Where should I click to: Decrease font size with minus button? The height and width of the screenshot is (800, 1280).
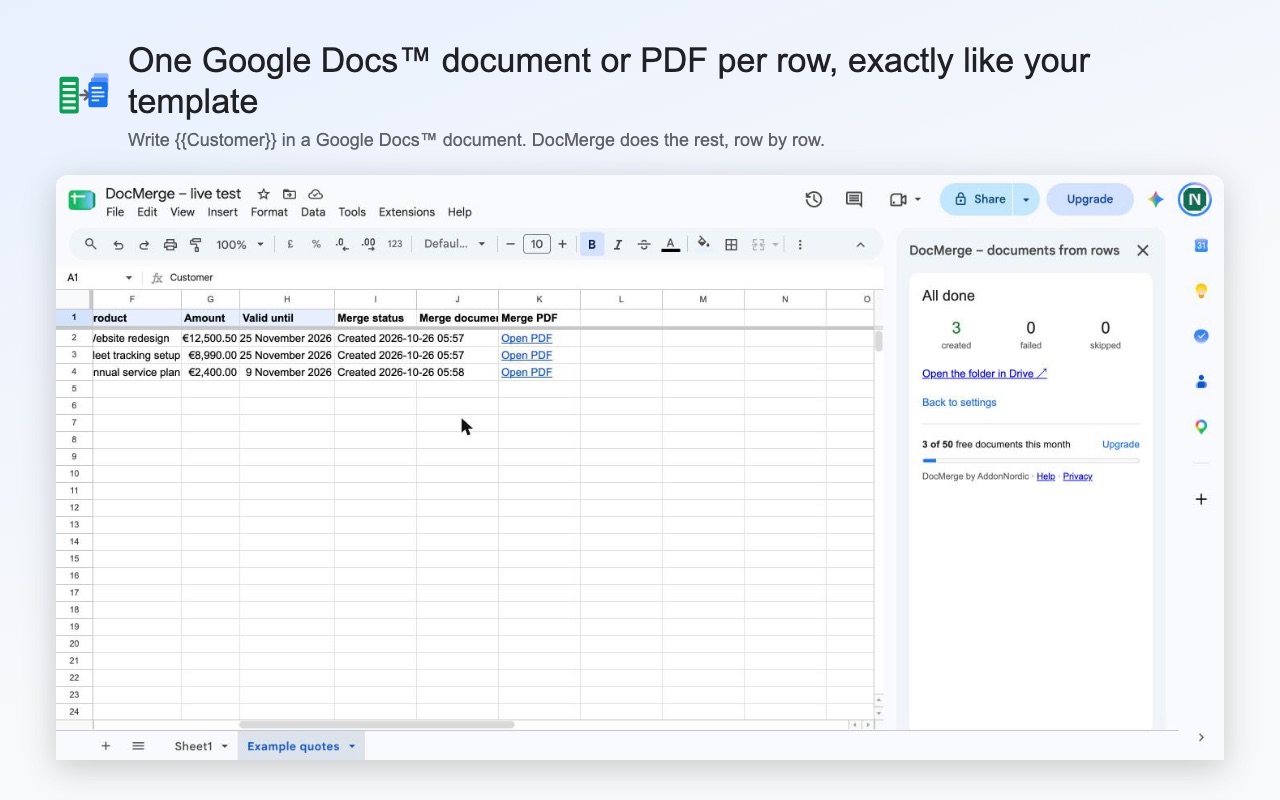pyautogui.click(x=510, y=244)
